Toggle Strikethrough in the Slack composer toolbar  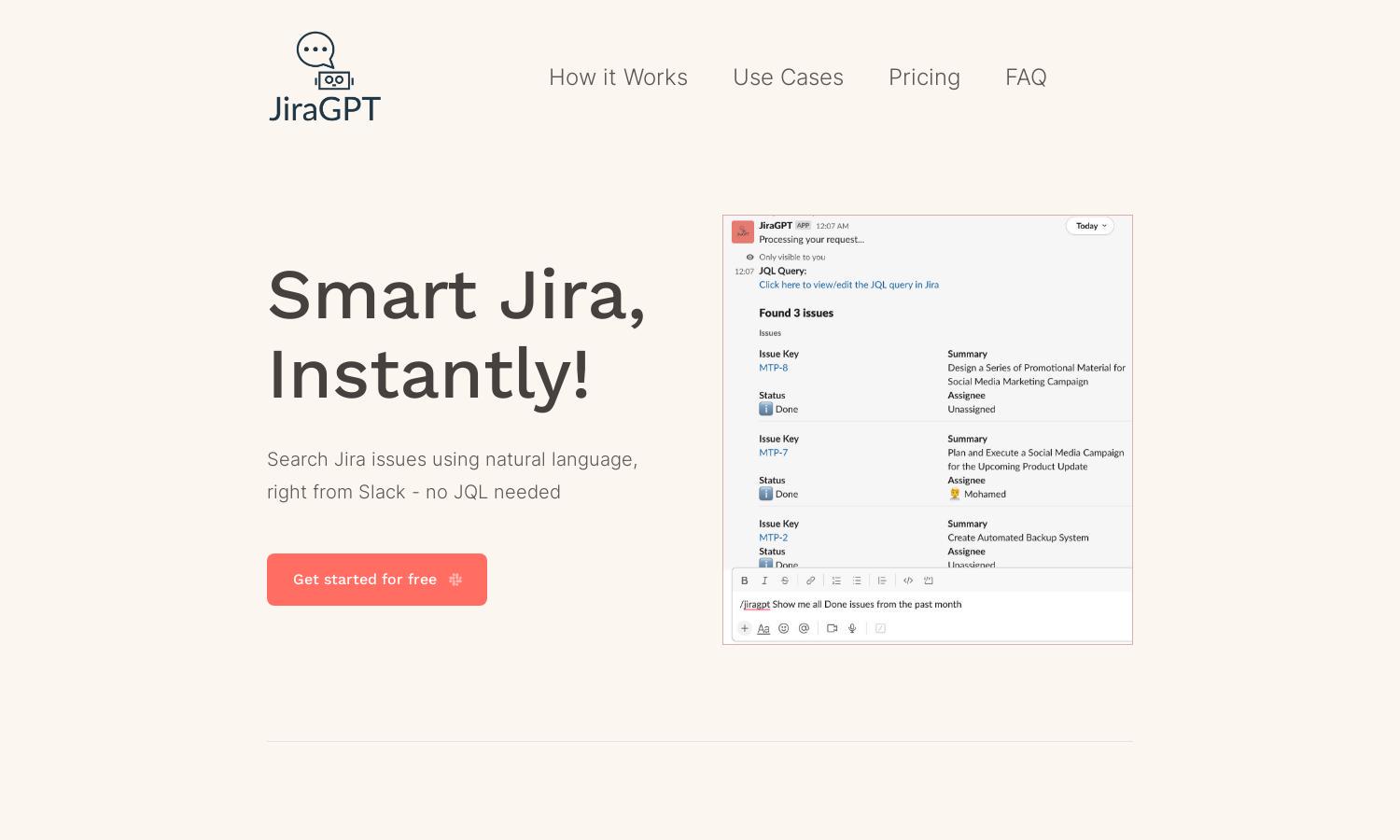[x=785, y=581]
